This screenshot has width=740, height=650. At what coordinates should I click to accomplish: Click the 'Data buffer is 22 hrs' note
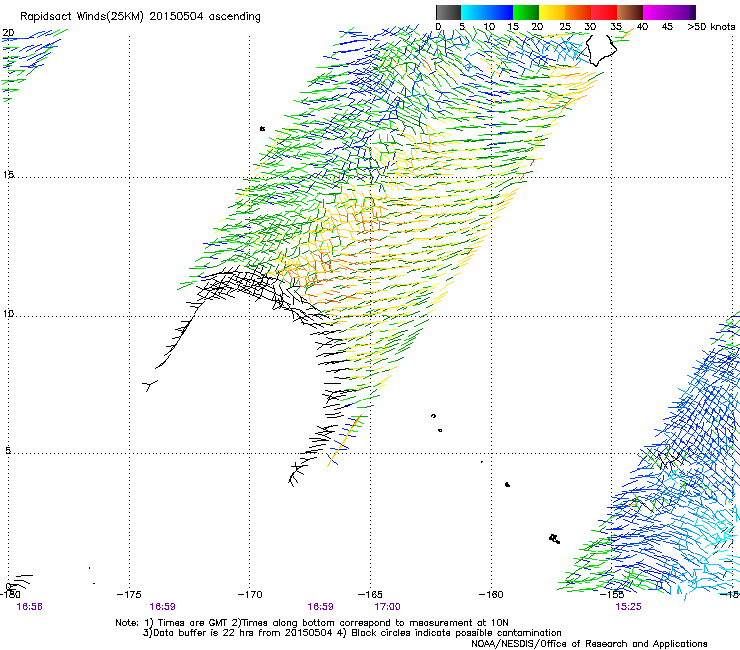[352, 633]
